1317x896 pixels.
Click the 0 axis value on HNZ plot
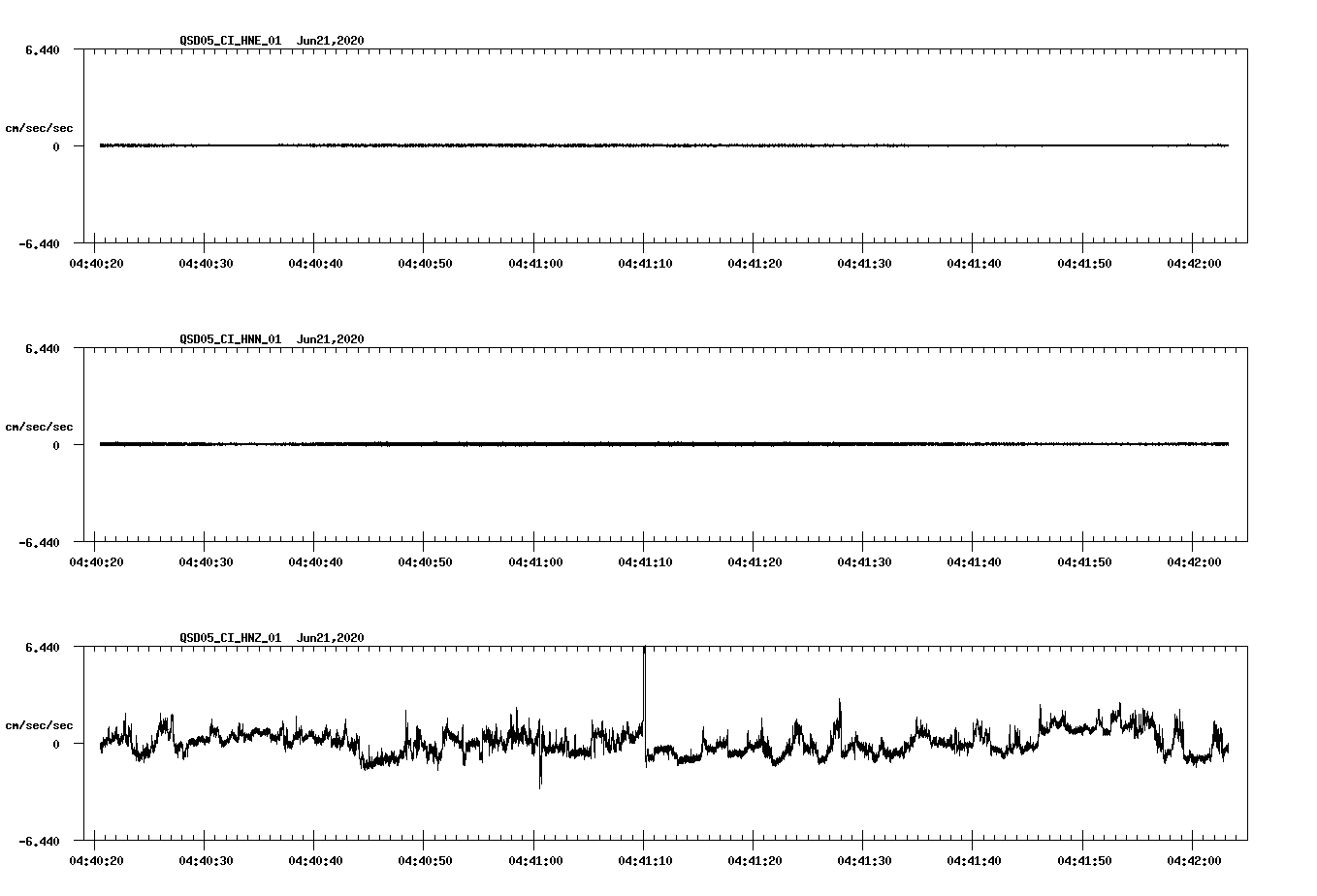(x=56, y=745)
